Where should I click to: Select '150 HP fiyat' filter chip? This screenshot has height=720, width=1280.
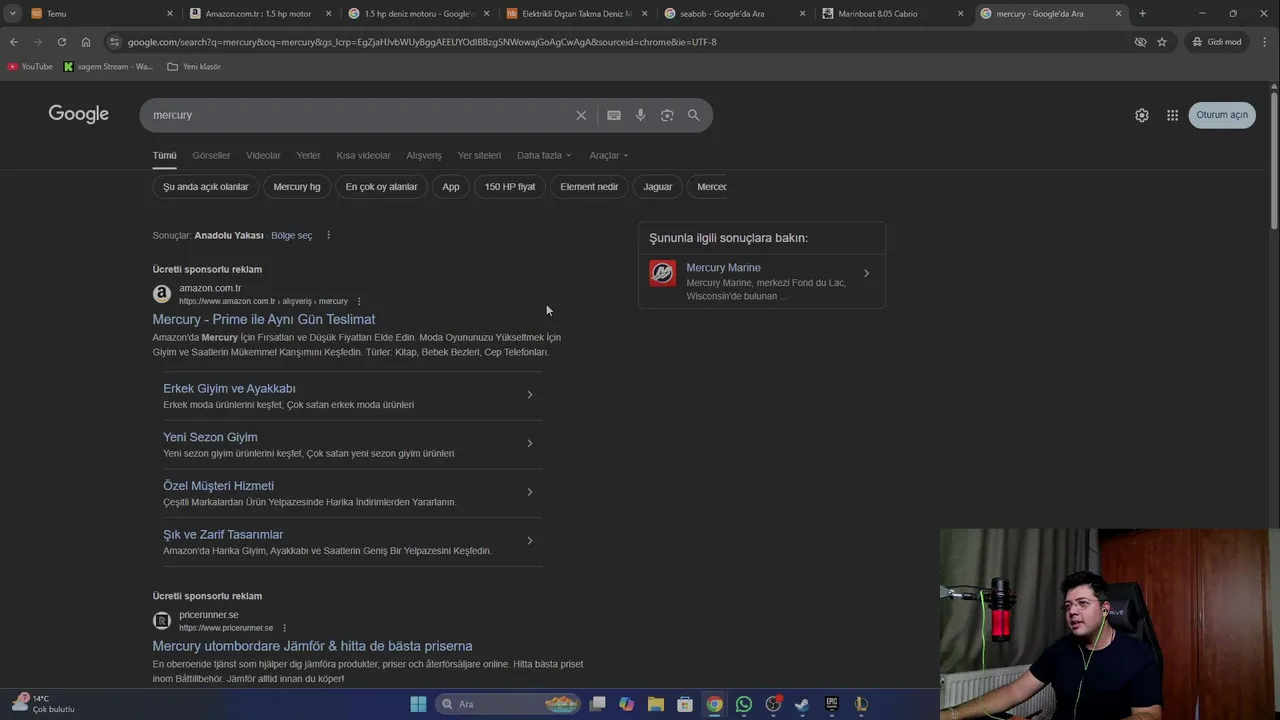click(510, 187)
